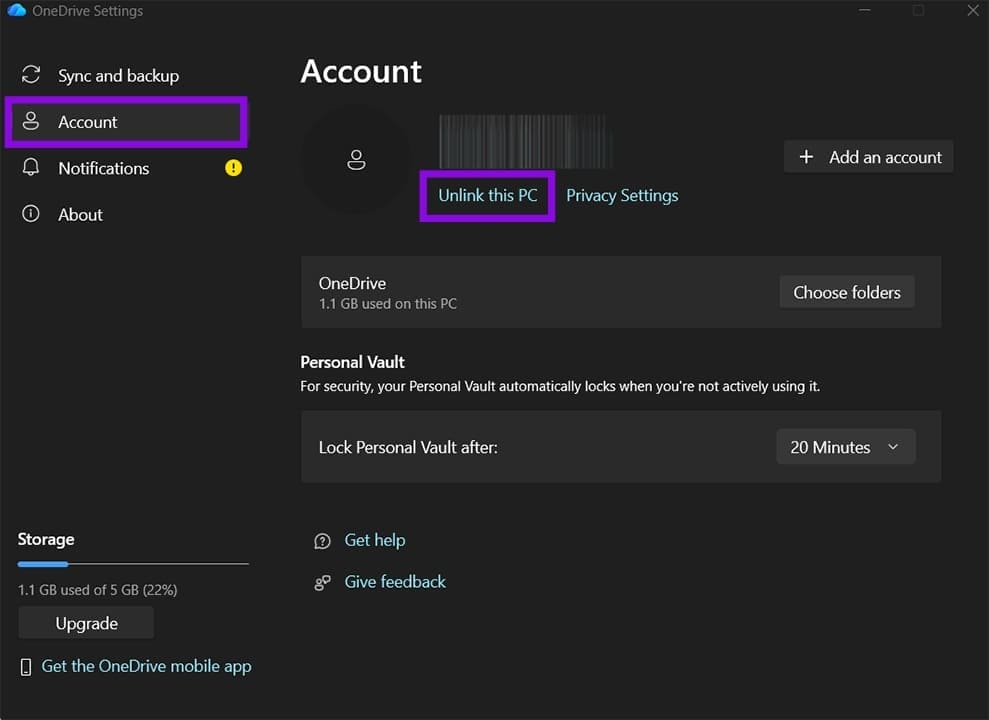
Task: Go to the Notifications section
Action: pos(126,168)
